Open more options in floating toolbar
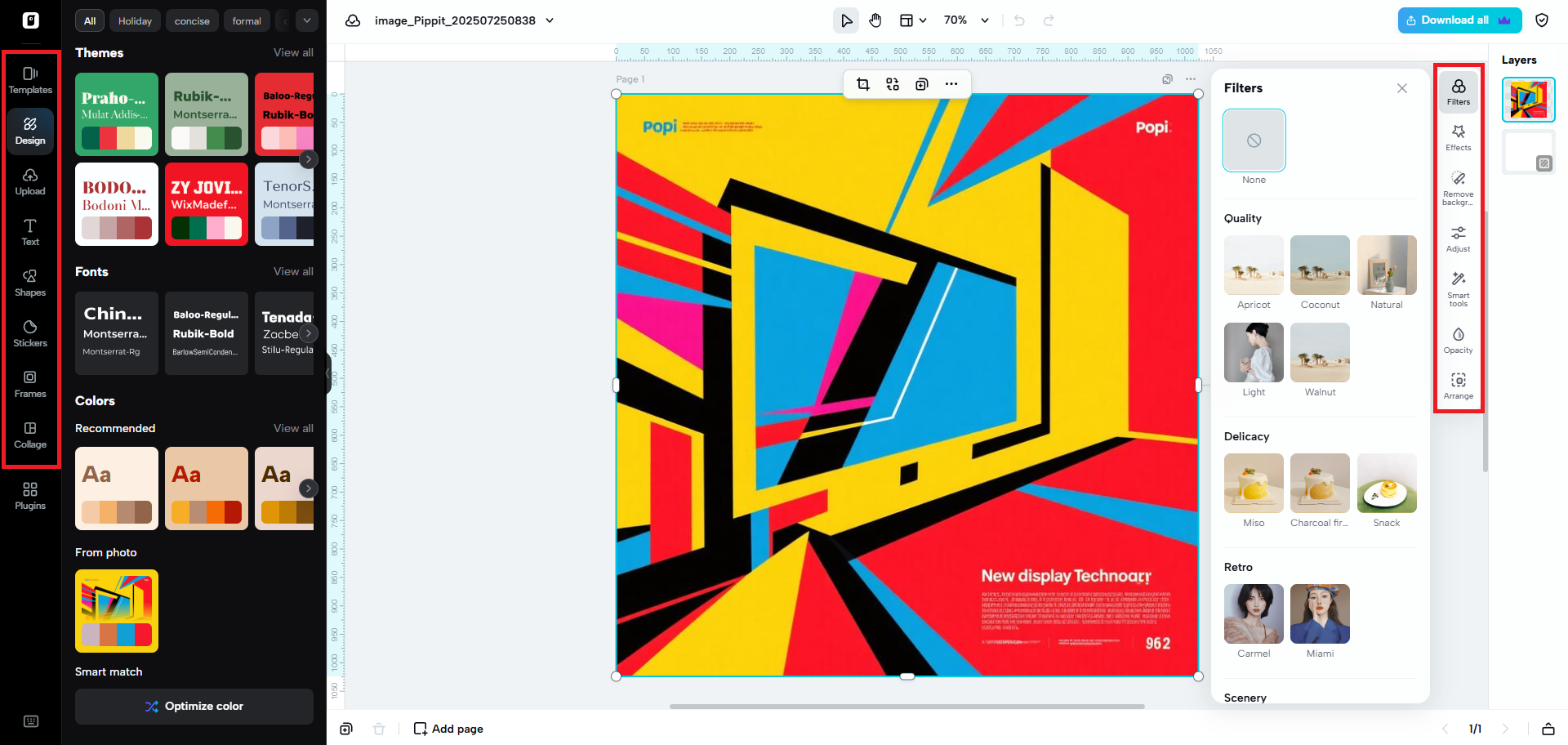 tap(951, 84)
